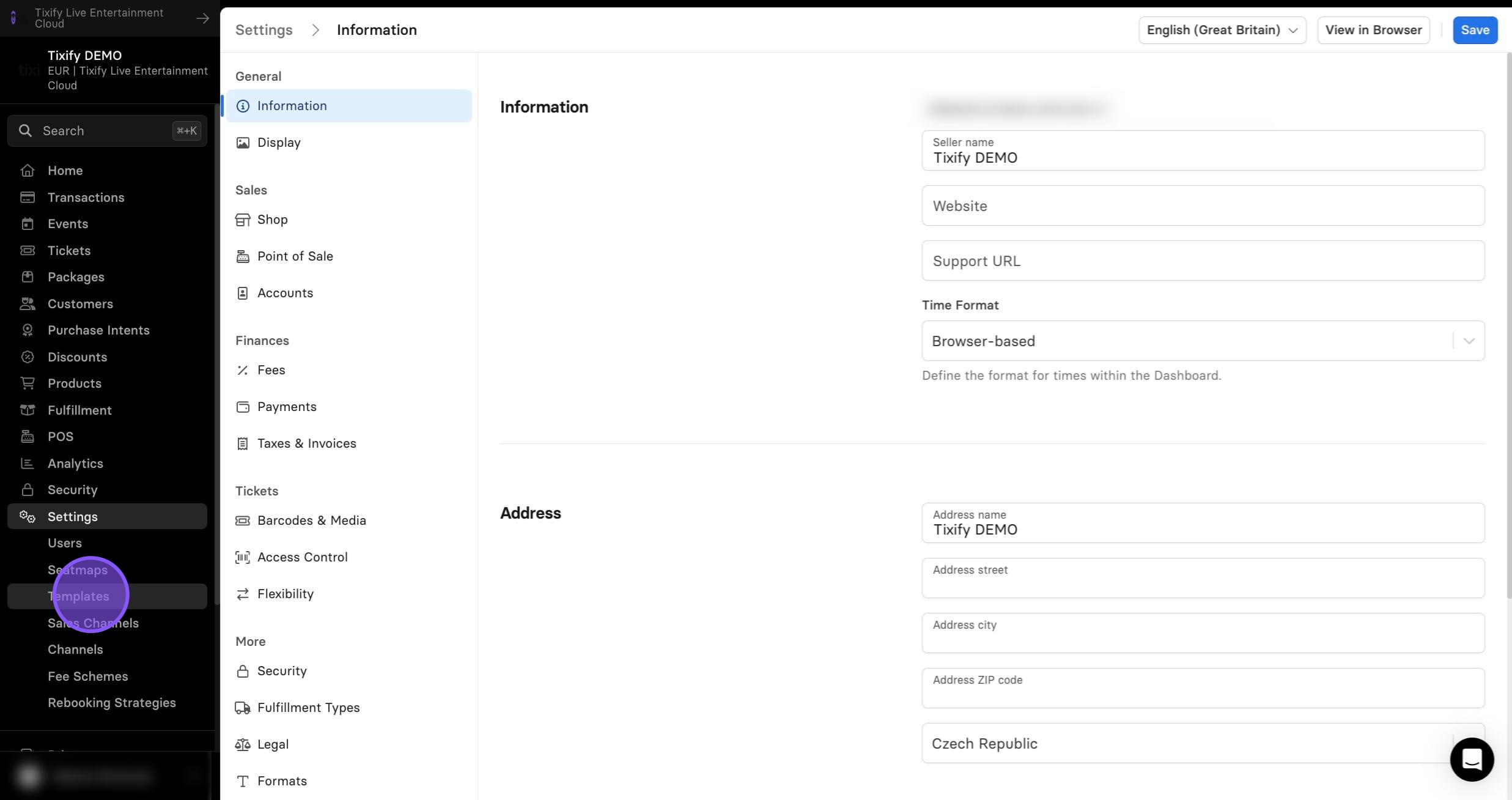Open Transactions via its card icon
Viewport: 1512px width, 800px height.
(27, 197)
